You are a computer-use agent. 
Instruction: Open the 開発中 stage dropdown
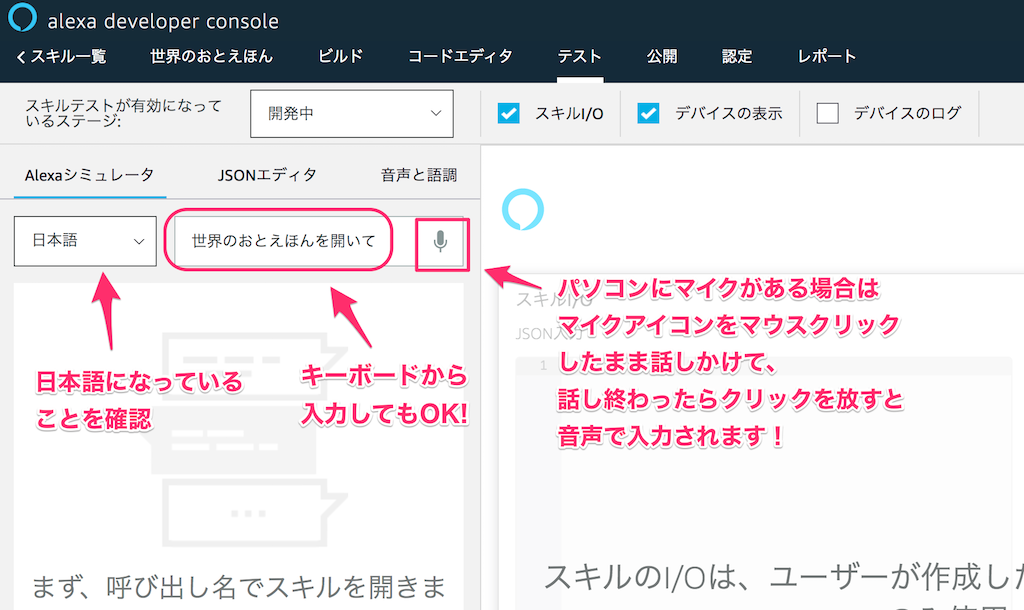click(x=351, y=114)
